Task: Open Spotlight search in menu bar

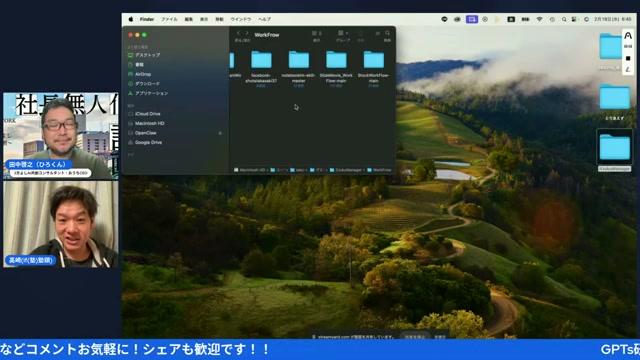Action: [x=564, y=19]
